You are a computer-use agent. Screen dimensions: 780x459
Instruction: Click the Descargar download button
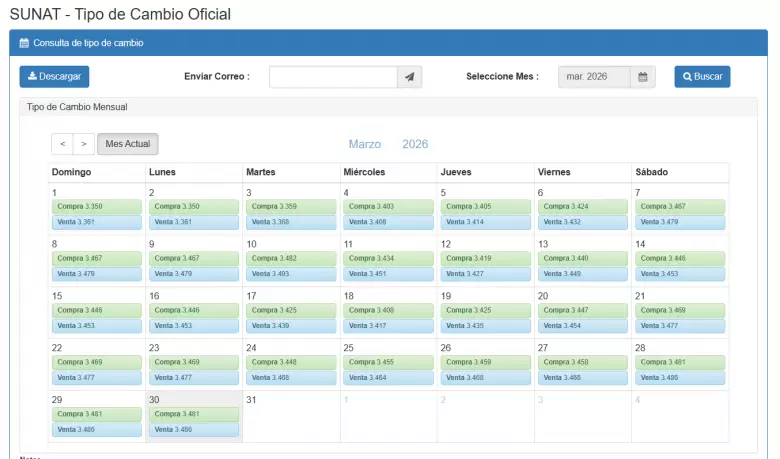click(x=54, y=77)
